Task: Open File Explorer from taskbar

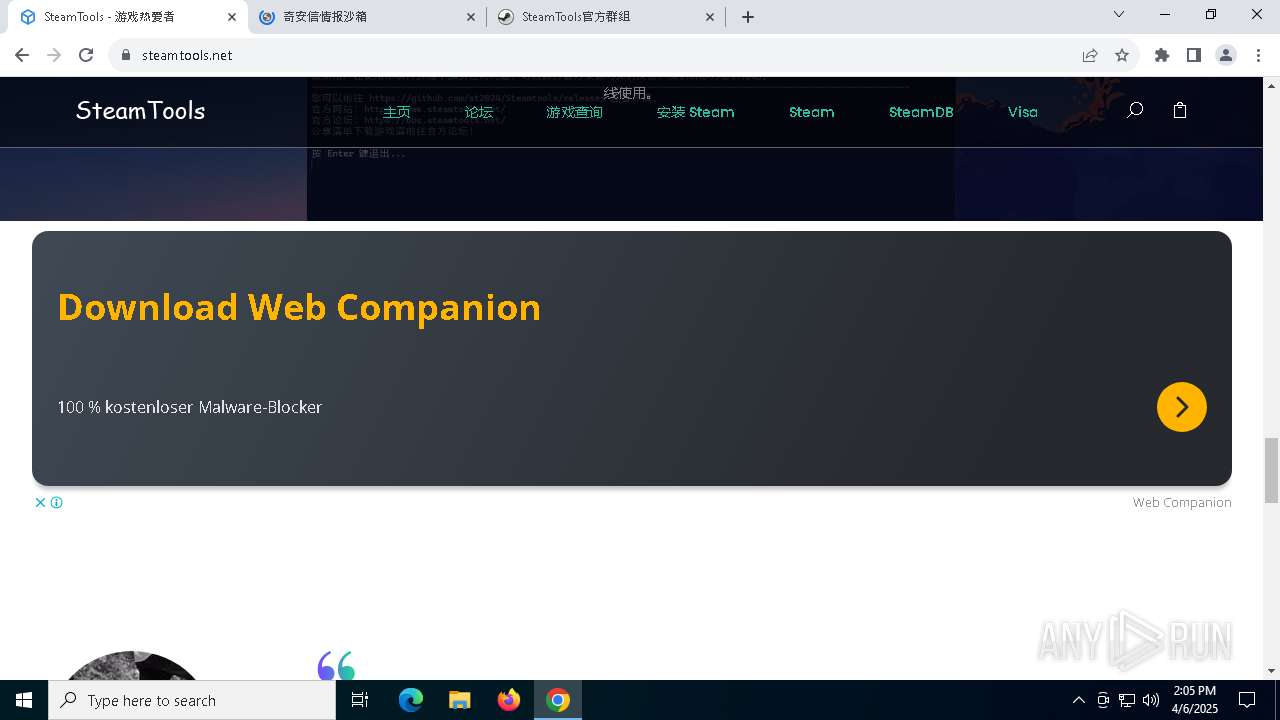Action: point(459,700)
